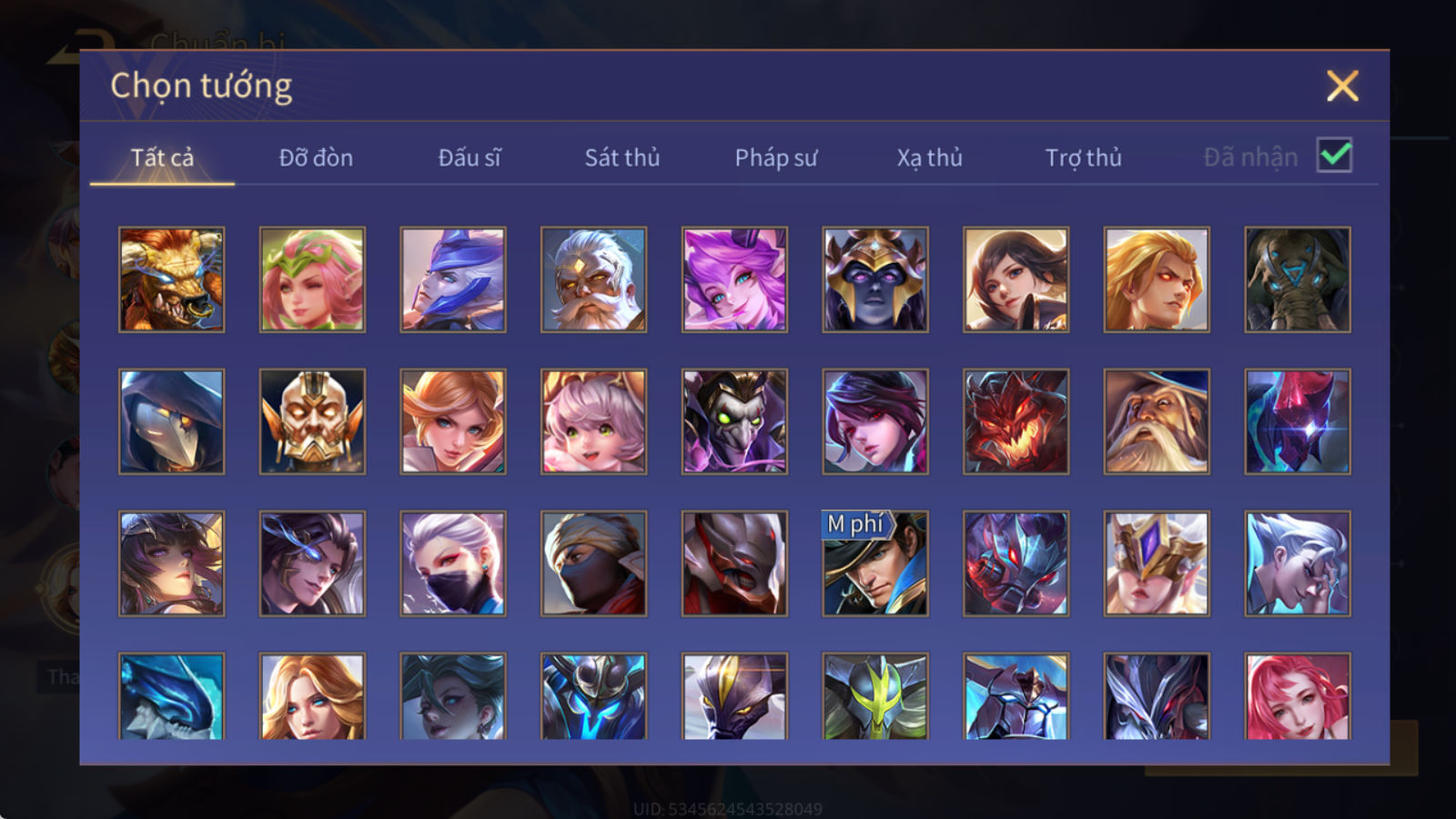Select the orange lion beast hero portrait
Screen dimensions: 1456x819
click(x=172, y=279)
